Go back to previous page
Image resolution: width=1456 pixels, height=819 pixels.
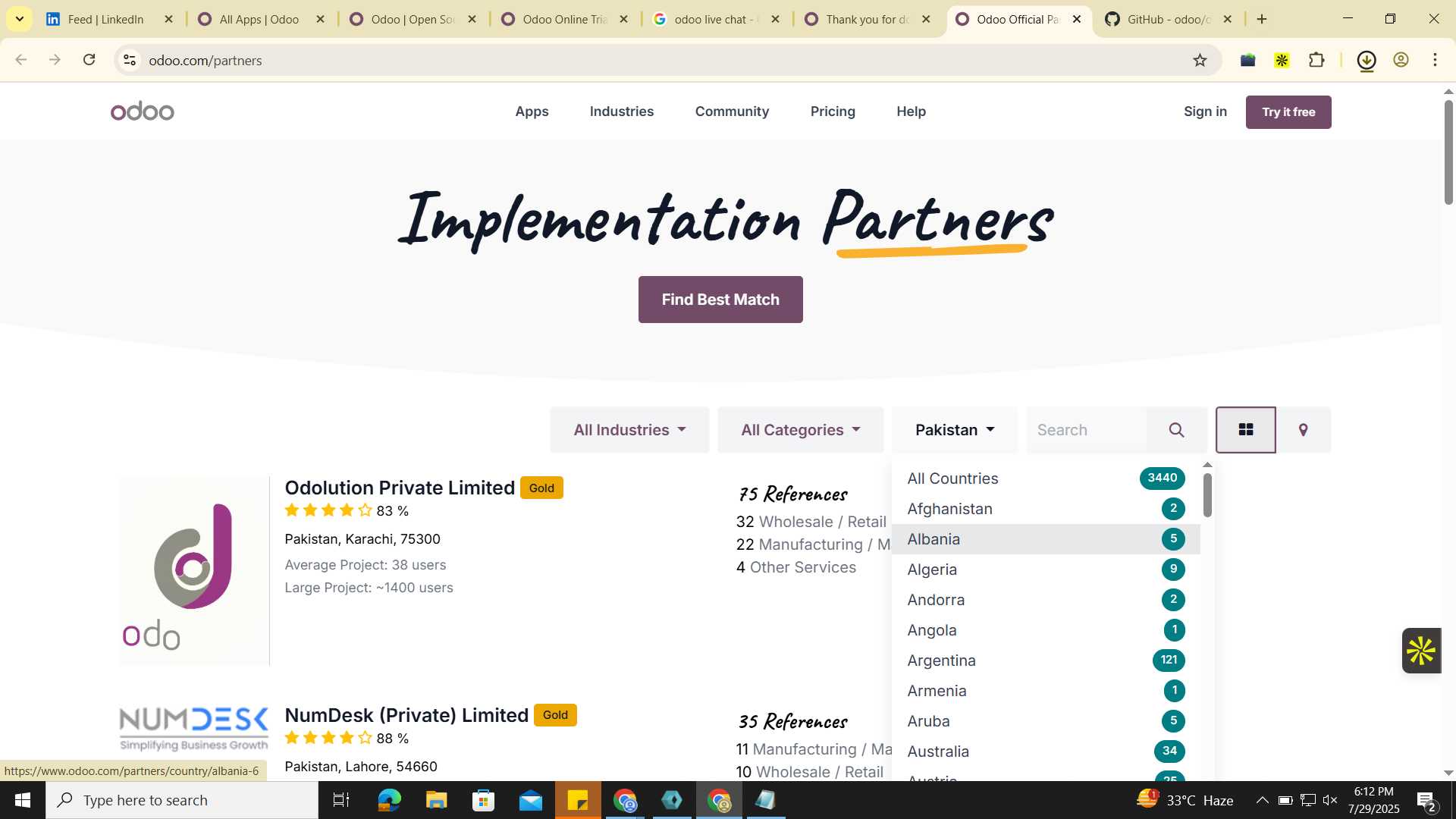pyautogui.click(x=21, y=60)
